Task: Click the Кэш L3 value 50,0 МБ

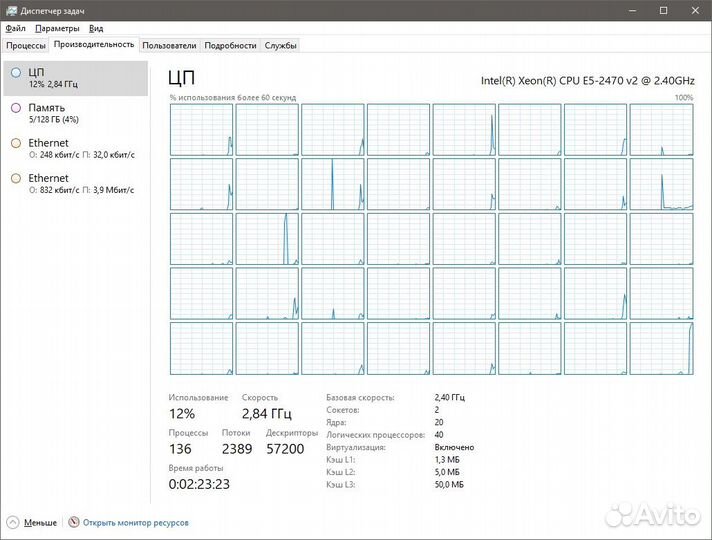Action: click(x=449, y=485)
